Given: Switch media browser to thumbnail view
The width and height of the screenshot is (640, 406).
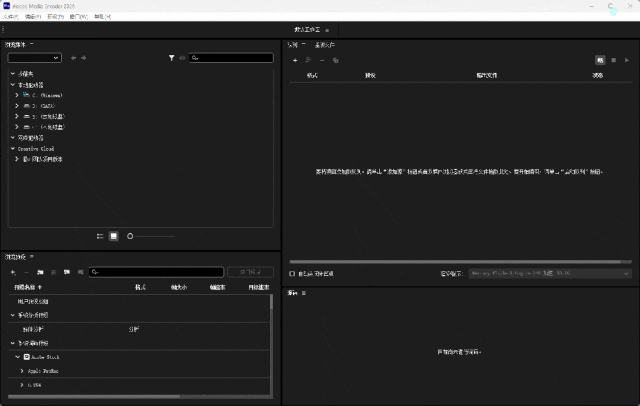Looking at the screenshot, I should (114, 236).
